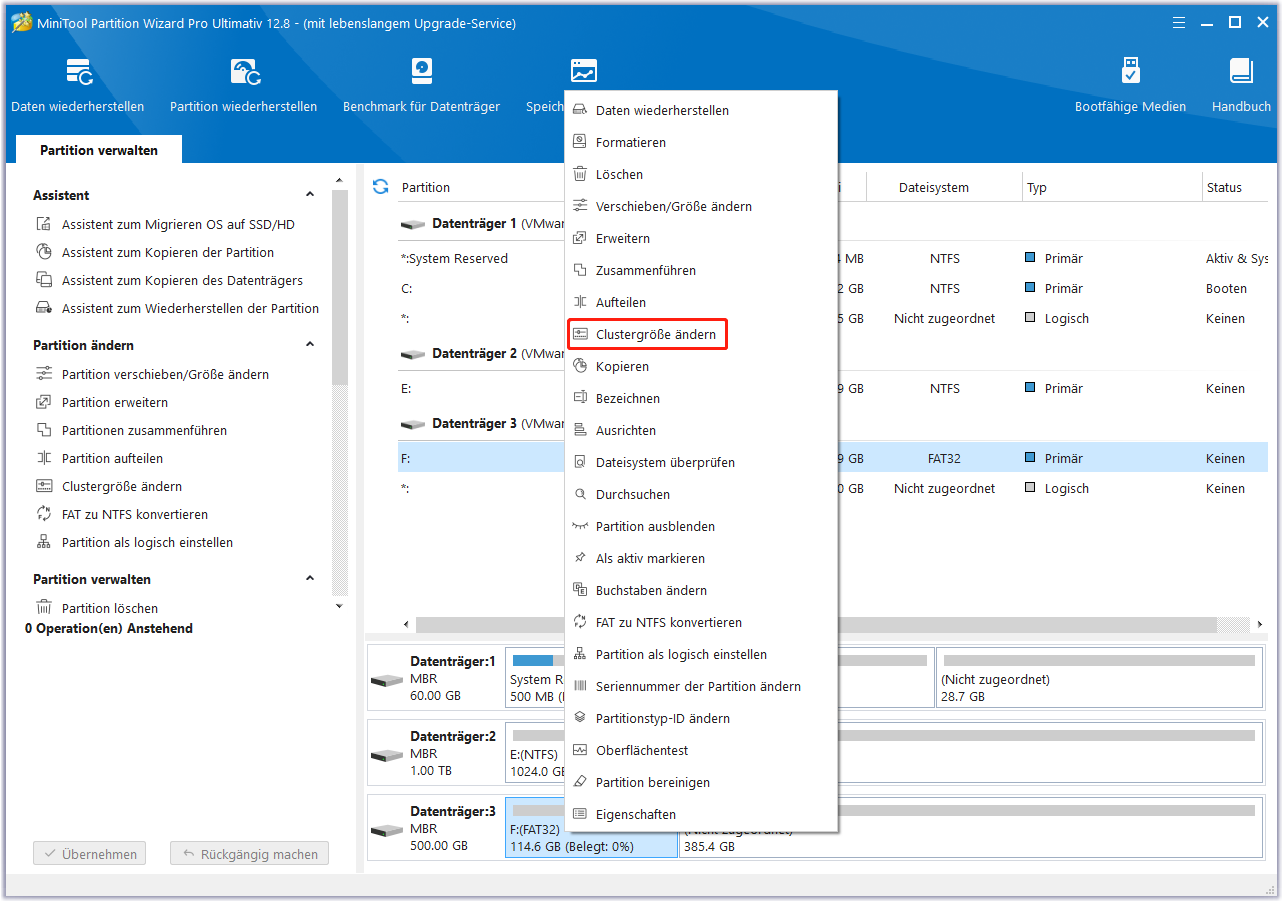The height and width of the screenshot is (901, 1282).
Task: Select the C: partition row
Action: [x=833, y=288]
